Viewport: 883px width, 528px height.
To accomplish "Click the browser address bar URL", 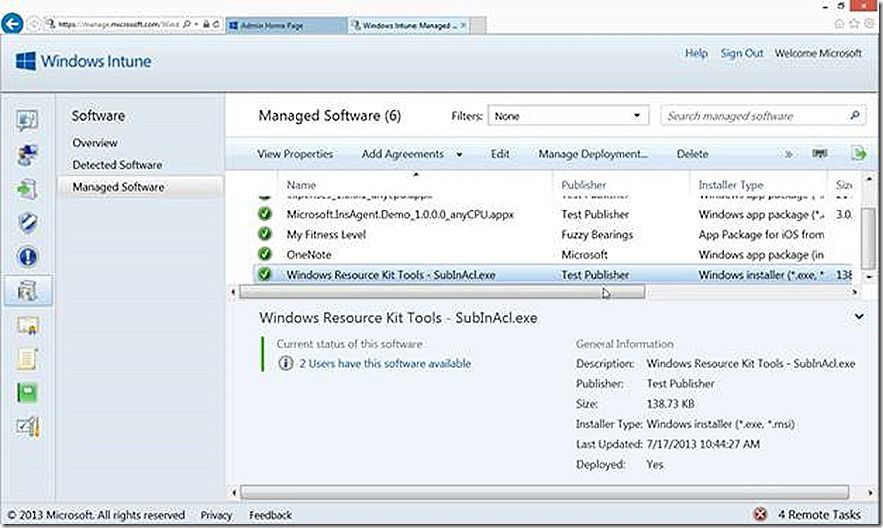I will coord(118,25).
